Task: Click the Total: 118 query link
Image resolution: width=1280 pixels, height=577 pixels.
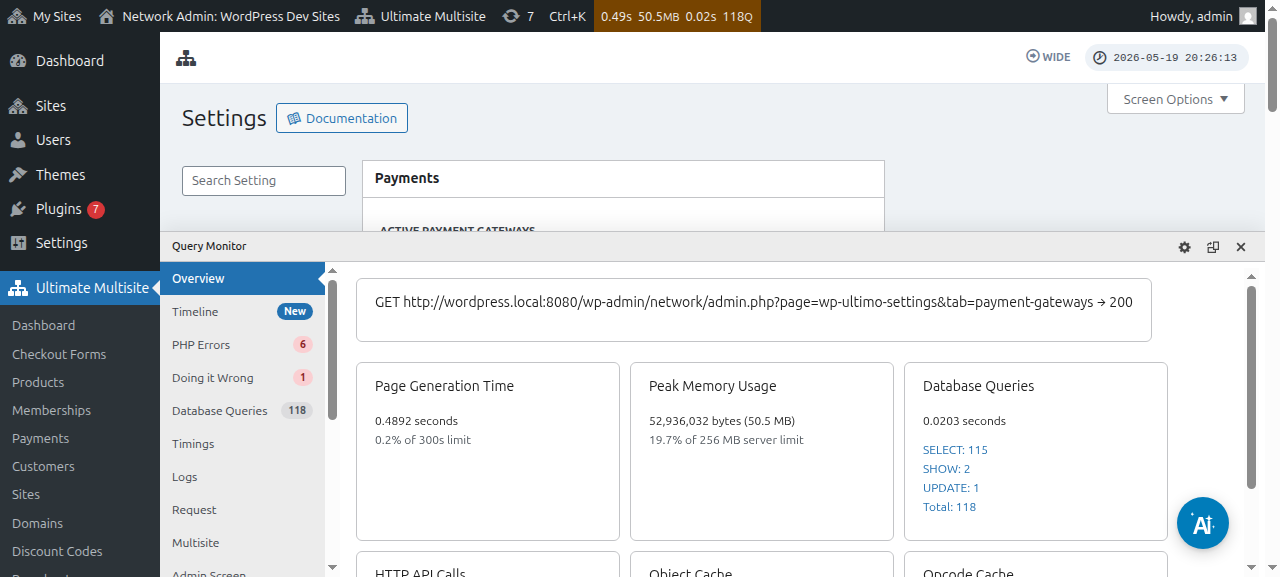Action: (x=949, y=507)
